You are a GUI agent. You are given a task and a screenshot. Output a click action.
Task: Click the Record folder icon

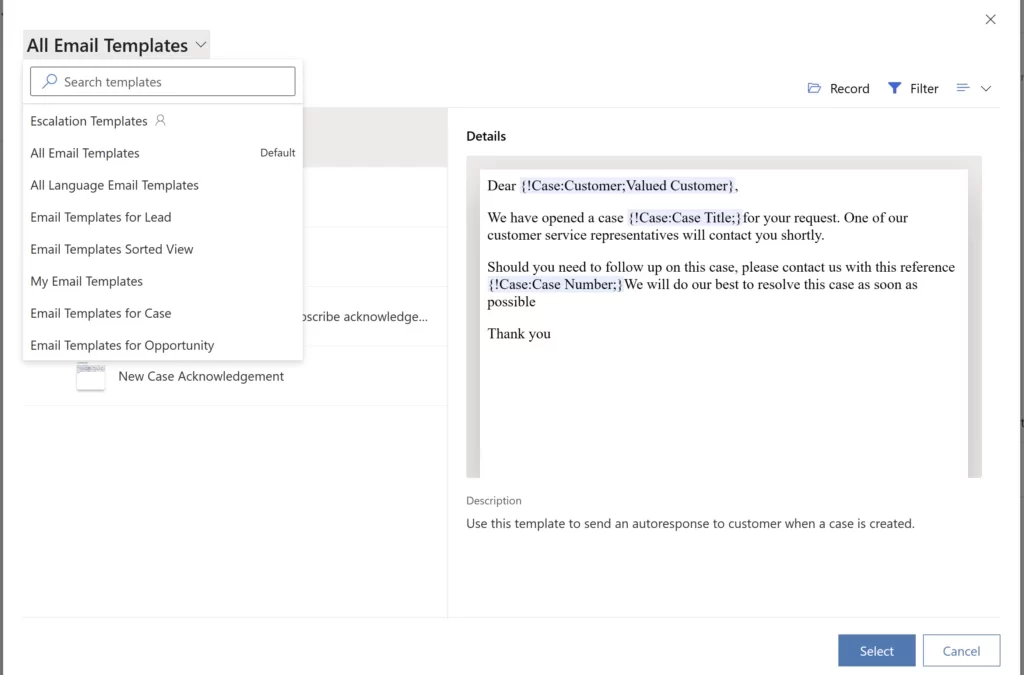click(x=814, y=88)
